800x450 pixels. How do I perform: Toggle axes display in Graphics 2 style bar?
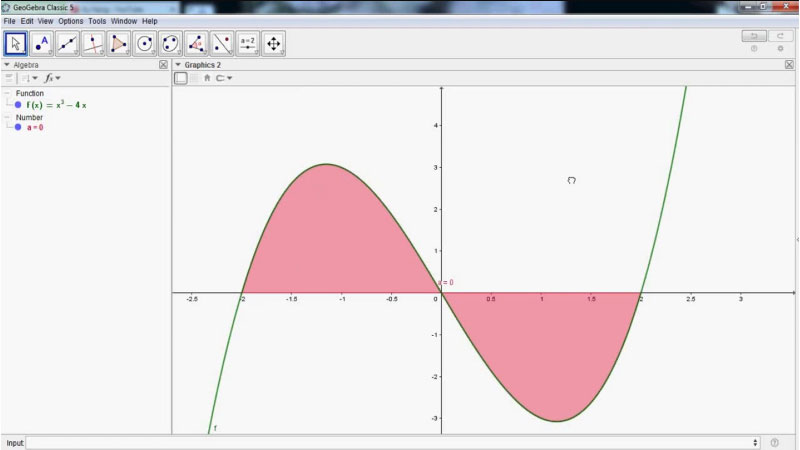point(181,78)
